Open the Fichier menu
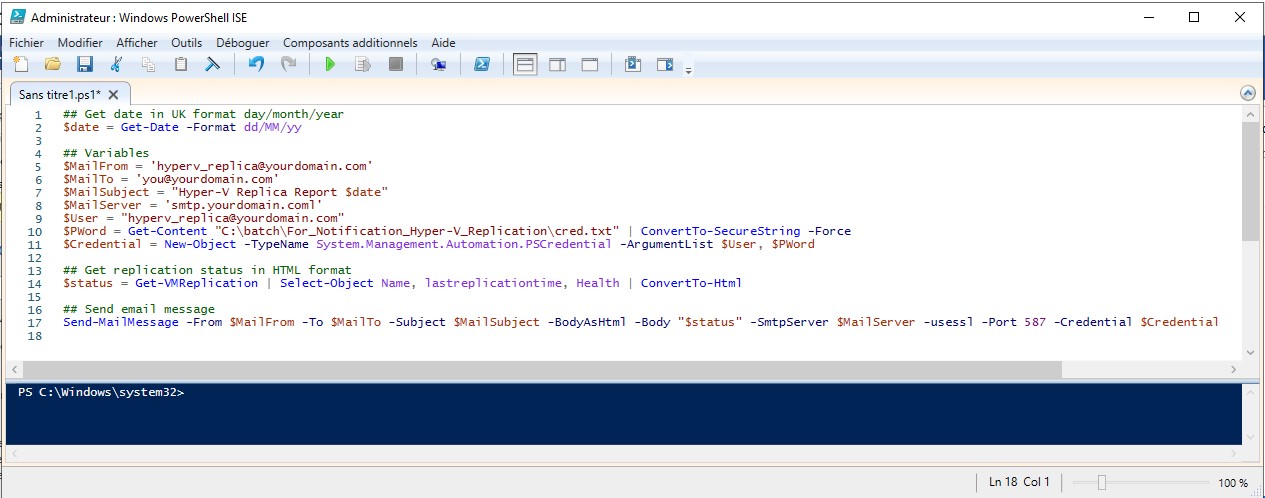 click(26, 43)
